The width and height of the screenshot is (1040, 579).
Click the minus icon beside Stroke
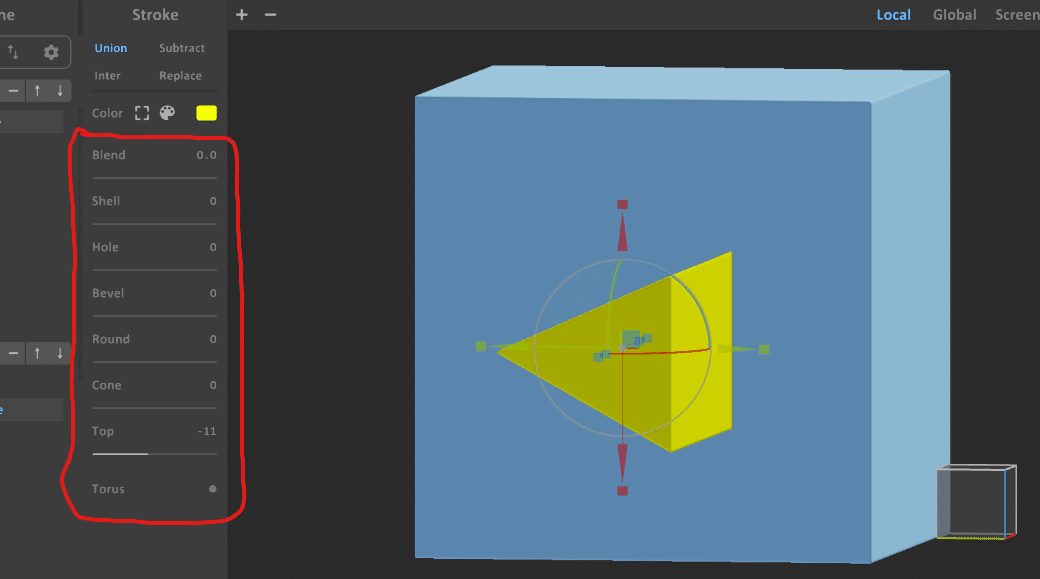pos(271,15)
